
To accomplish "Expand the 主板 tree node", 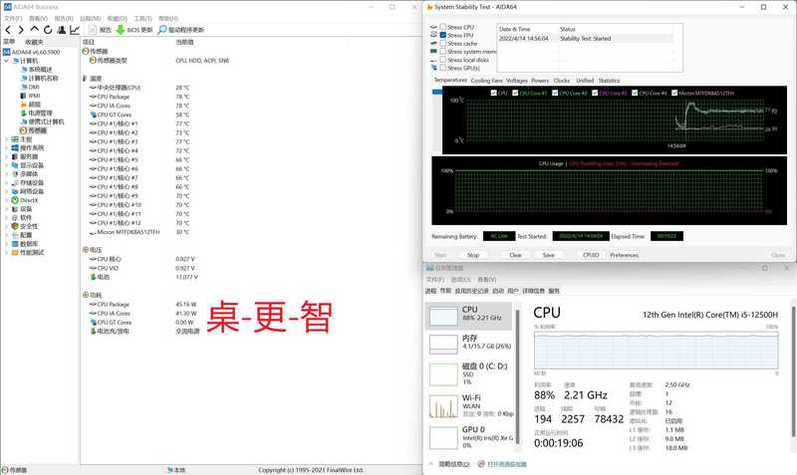I will 7,139.
